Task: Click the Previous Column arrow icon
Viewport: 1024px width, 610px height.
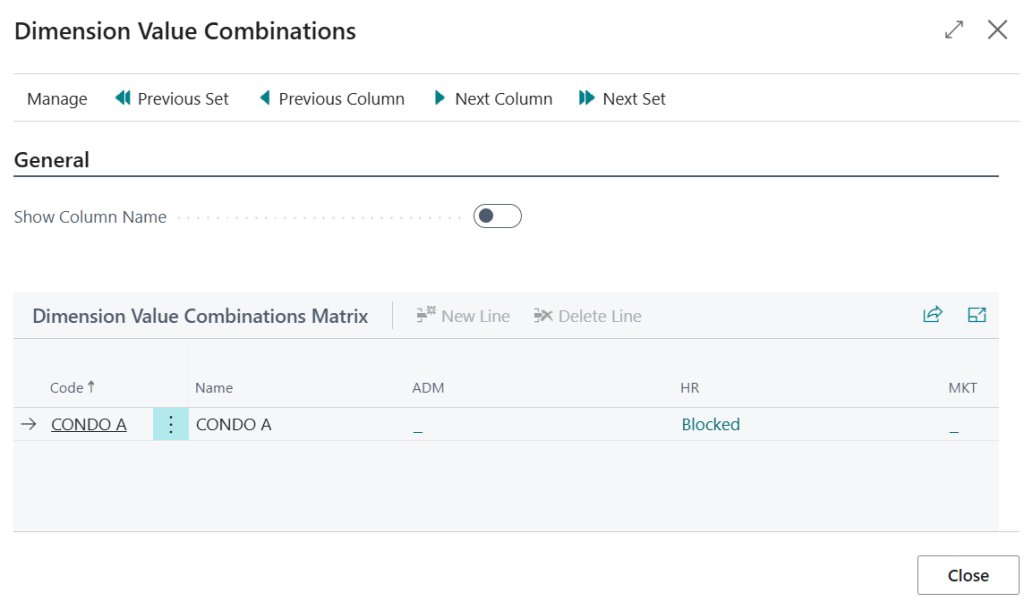Action: tap(265, 98)
